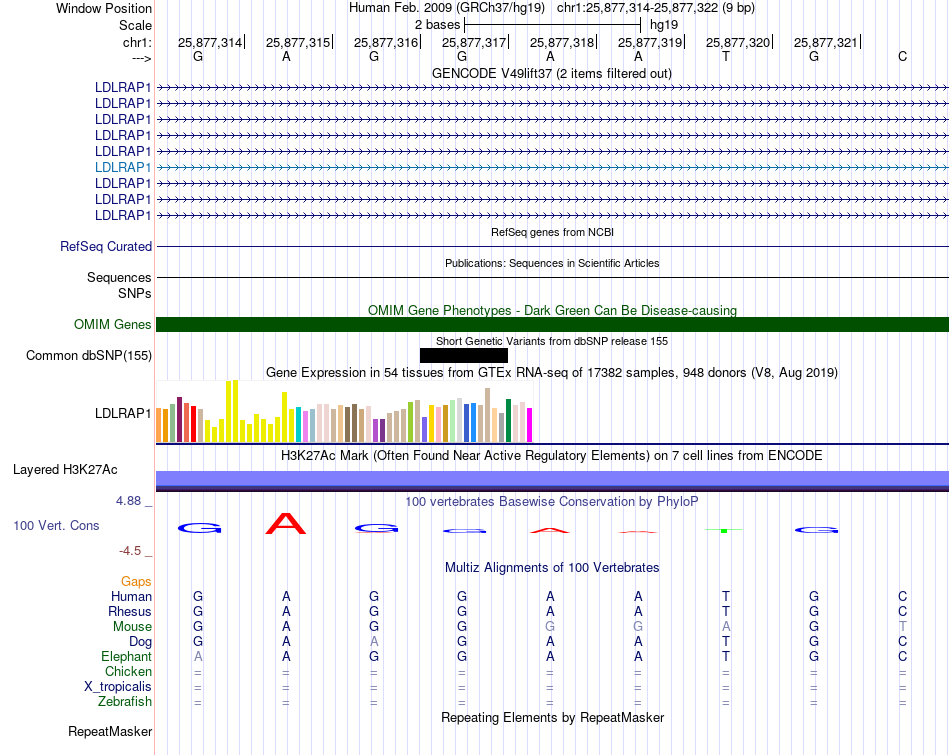Click gray A in the Dog row
This screenshot has width=950, height=755.
tap(374, 641)
